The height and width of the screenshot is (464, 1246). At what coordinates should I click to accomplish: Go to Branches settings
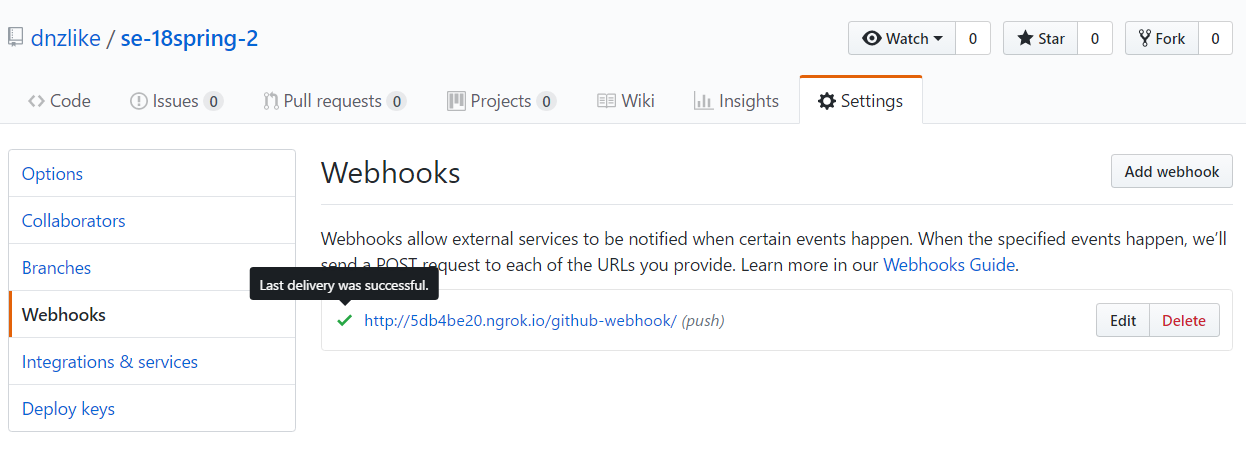152,268
